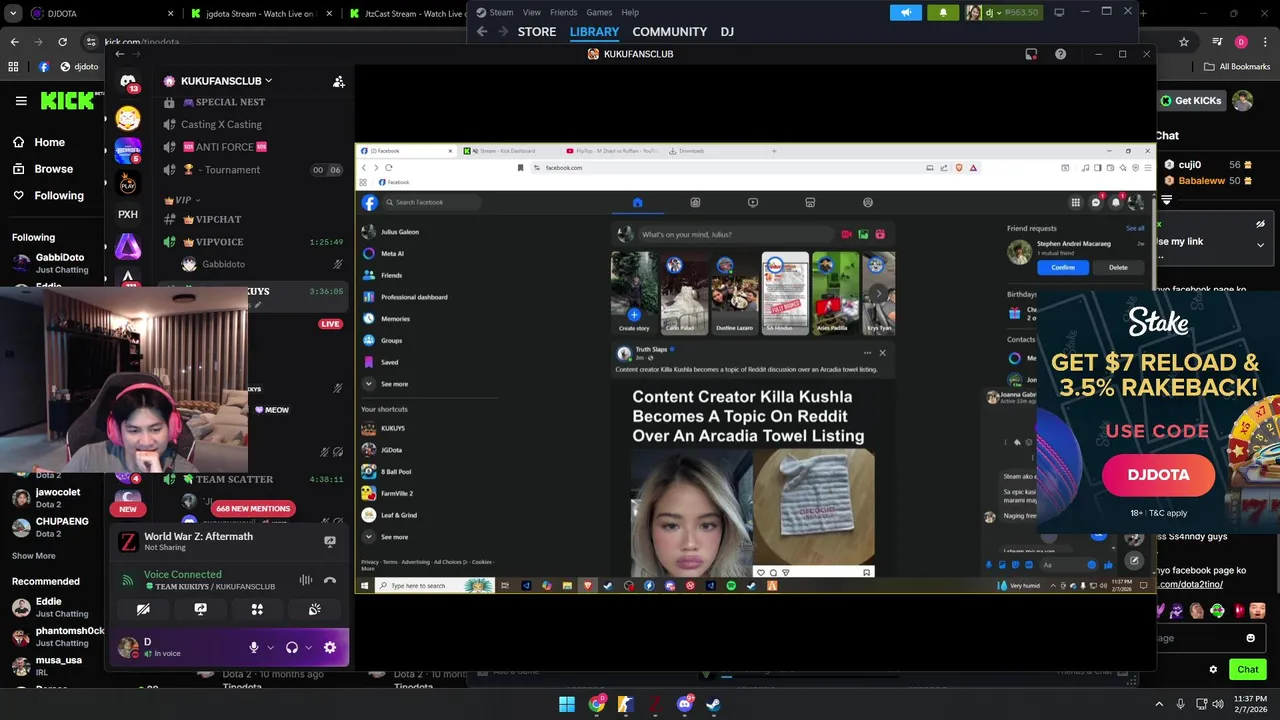Open Discord direct messages home icon
This screenshot has width=1280, height=720.
click(x=128, y=82)
